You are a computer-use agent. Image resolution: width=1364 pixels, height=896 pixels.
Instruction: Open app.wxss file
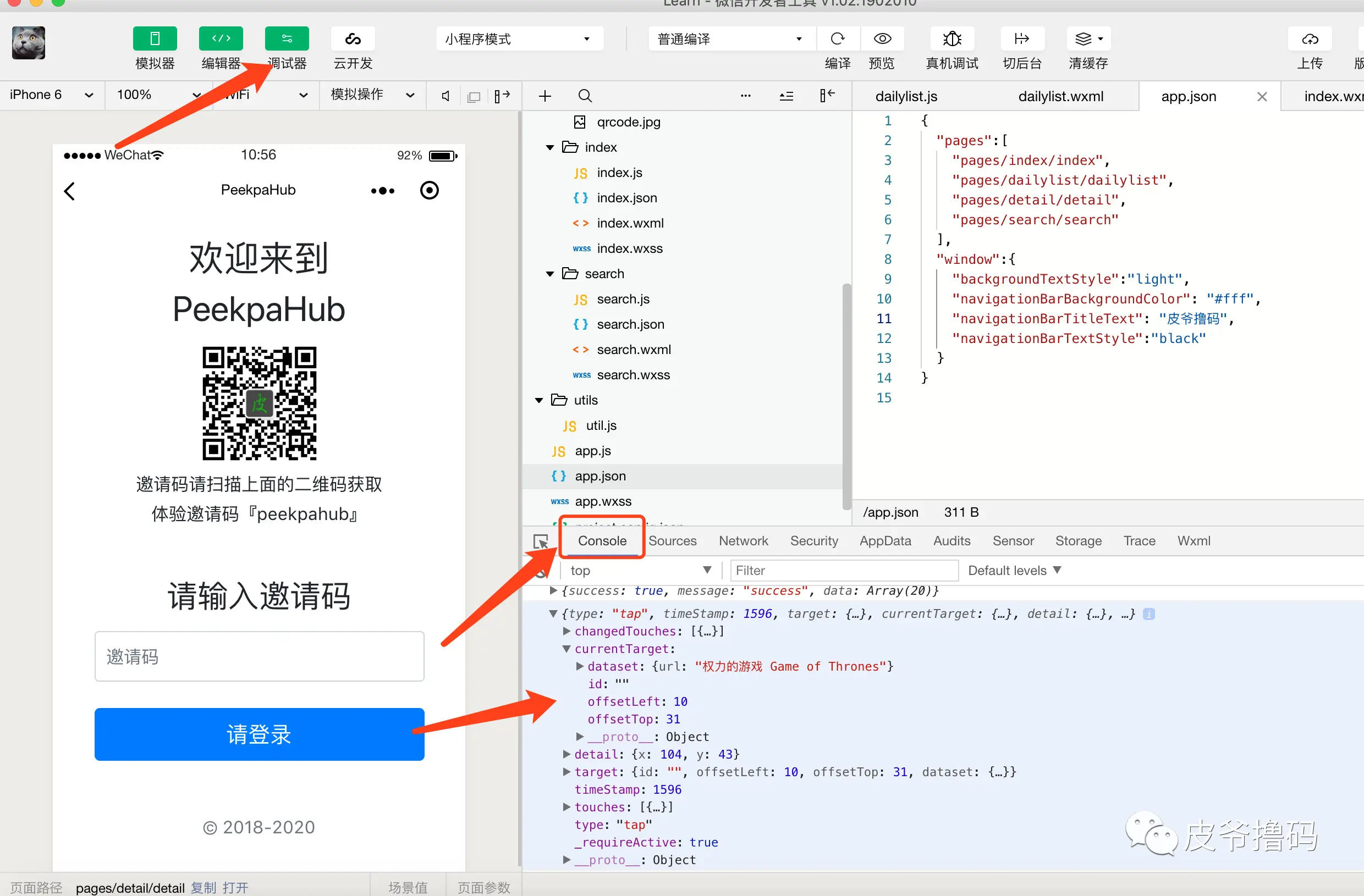pos(603,501)
